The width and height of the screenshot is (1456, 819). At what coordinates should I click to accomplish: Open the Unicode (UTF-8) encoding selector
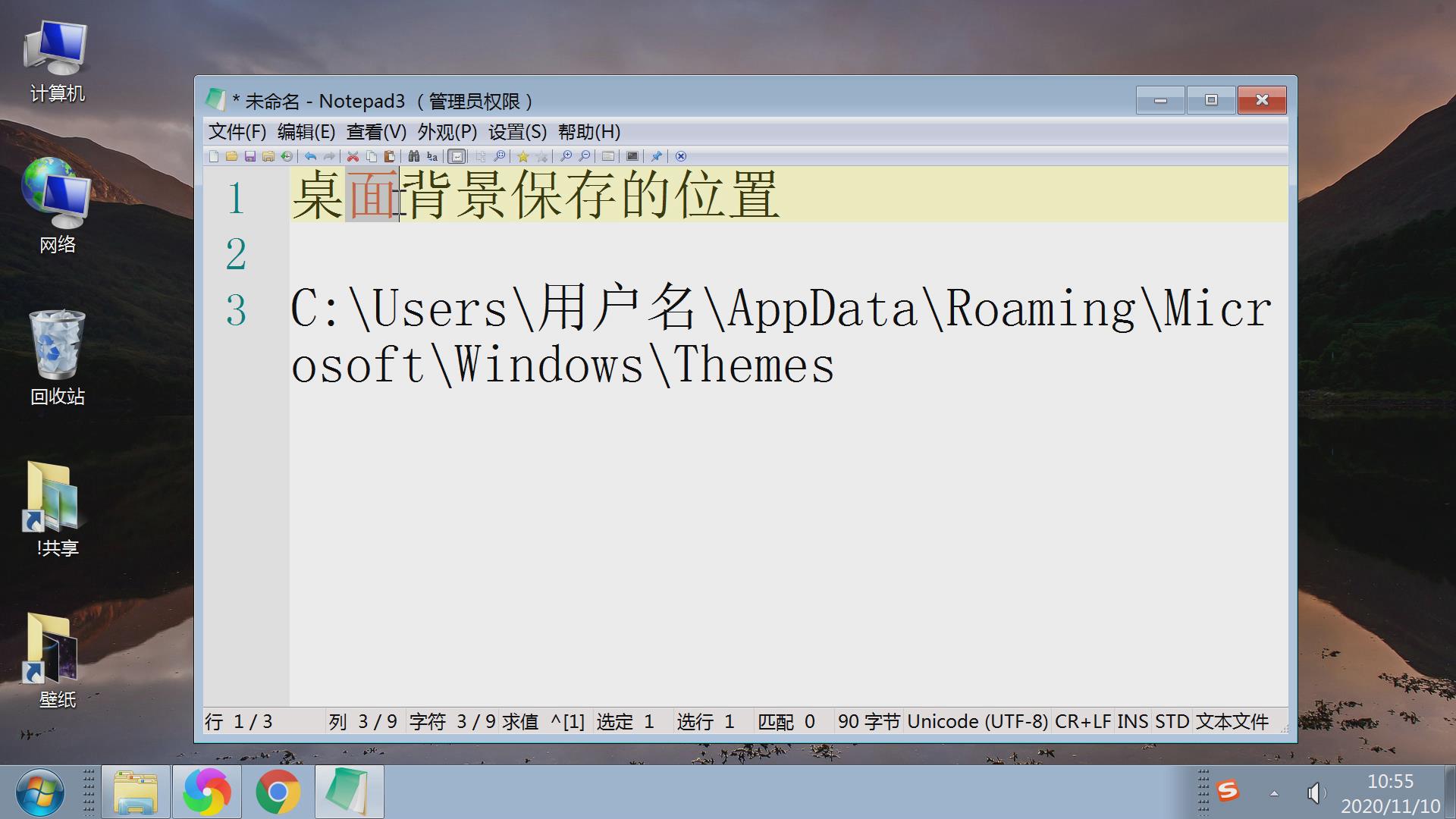coord(977,721)
